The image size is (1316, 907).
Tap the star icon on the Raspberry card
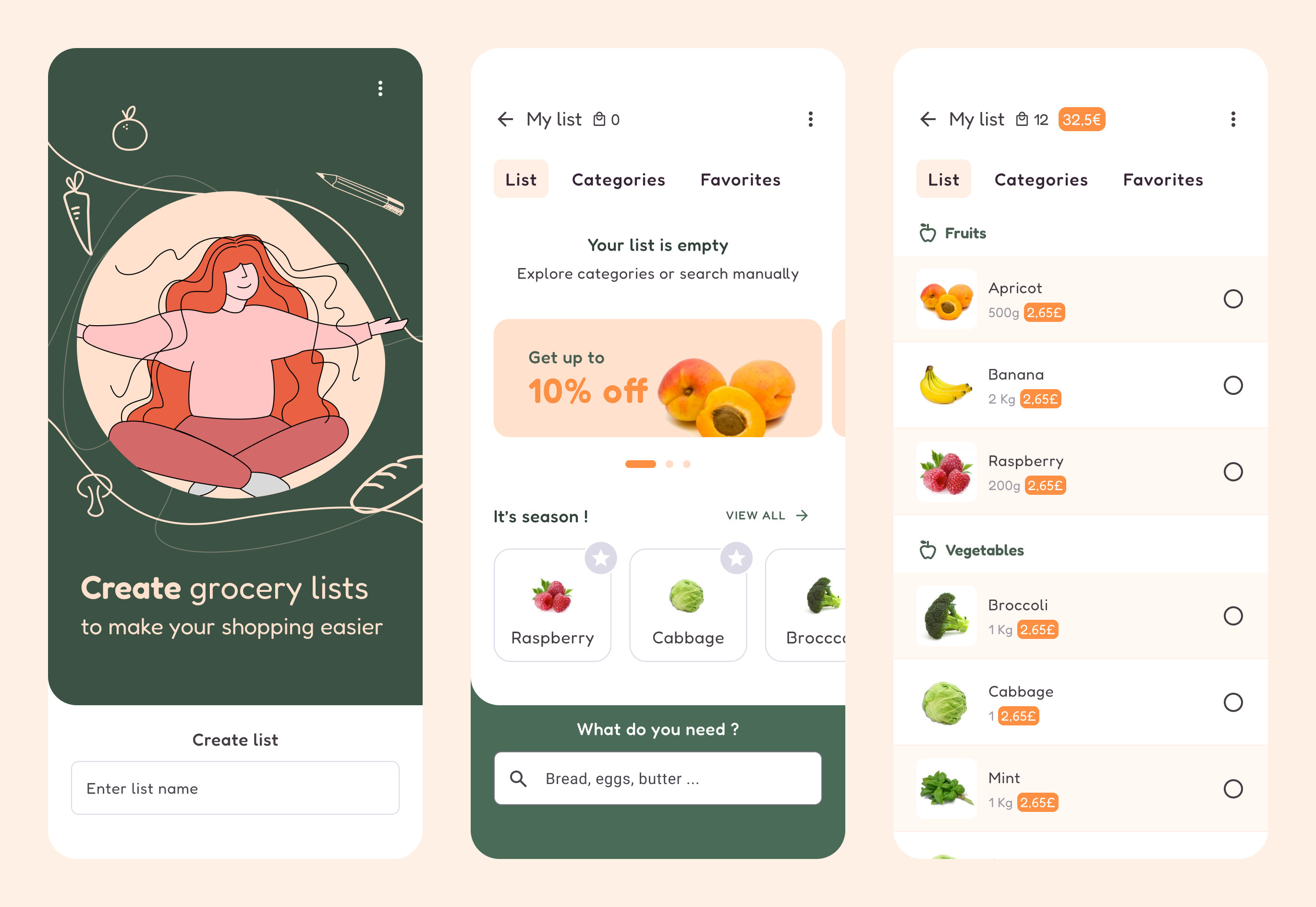[601, 558]
